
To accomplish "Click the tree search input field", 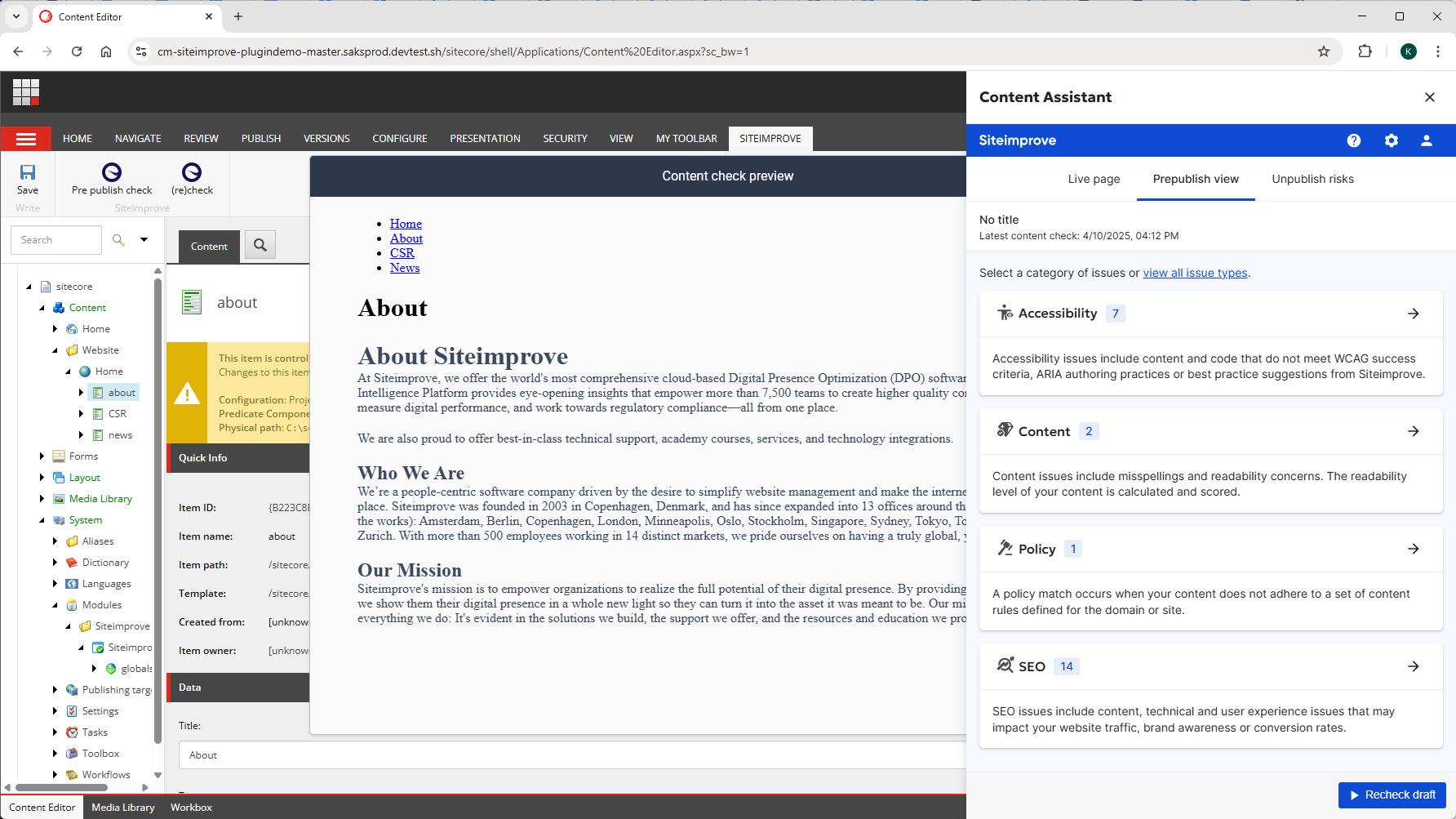I will pyautogui.click(x=56, y=240).
